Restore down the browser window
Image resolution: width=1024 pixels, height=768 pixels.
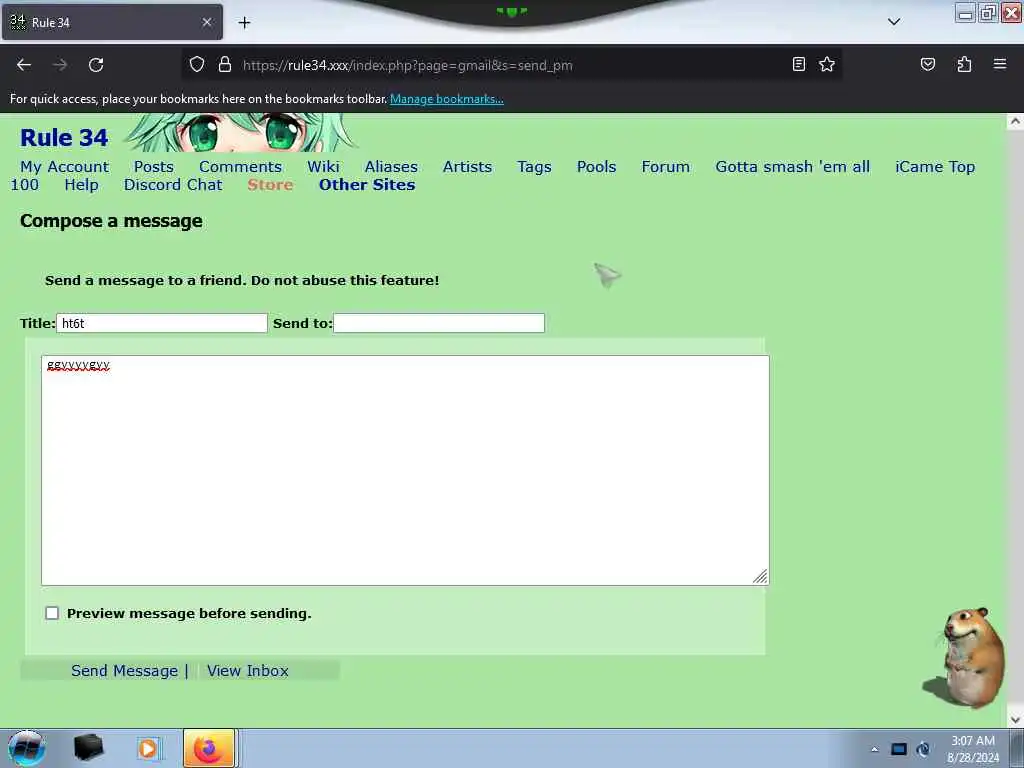pos(988,12)
